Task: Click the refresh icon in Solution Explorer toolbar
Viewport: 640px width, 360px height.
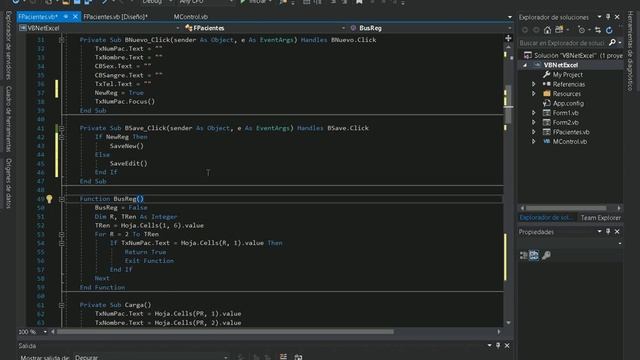Action: coord(609,30)
